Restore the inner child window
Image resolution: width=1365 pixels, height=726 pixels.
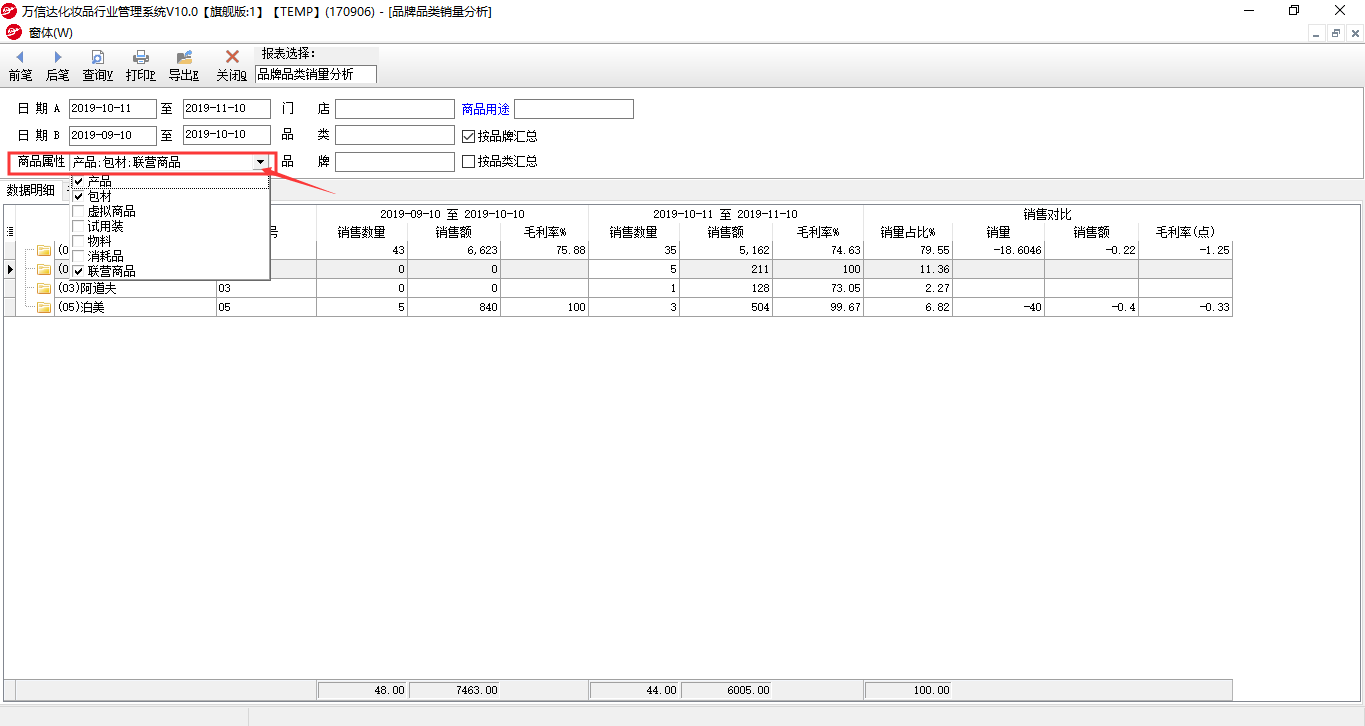[1336, 33]
